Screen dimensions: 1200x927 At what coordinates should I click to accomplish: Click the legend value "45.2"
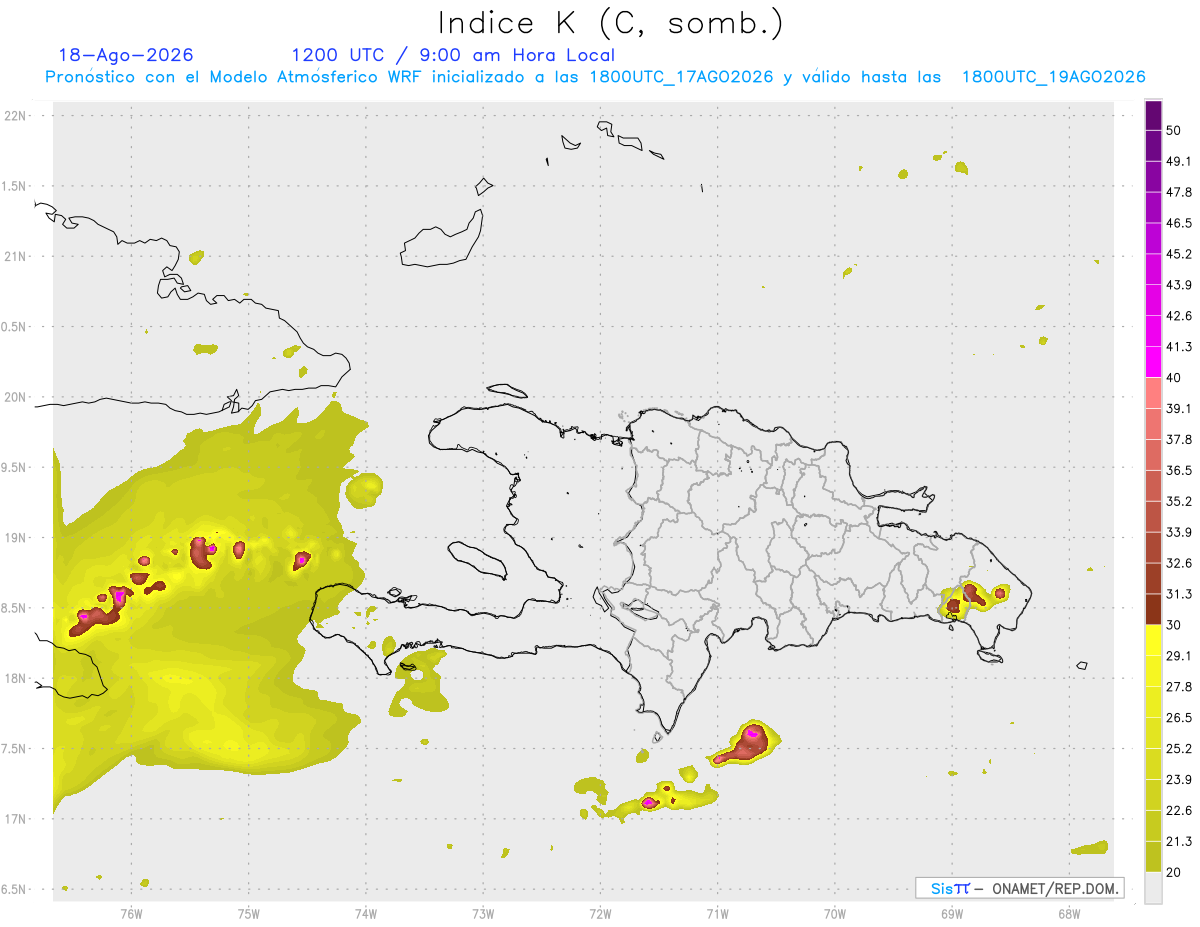[1179, 254]
